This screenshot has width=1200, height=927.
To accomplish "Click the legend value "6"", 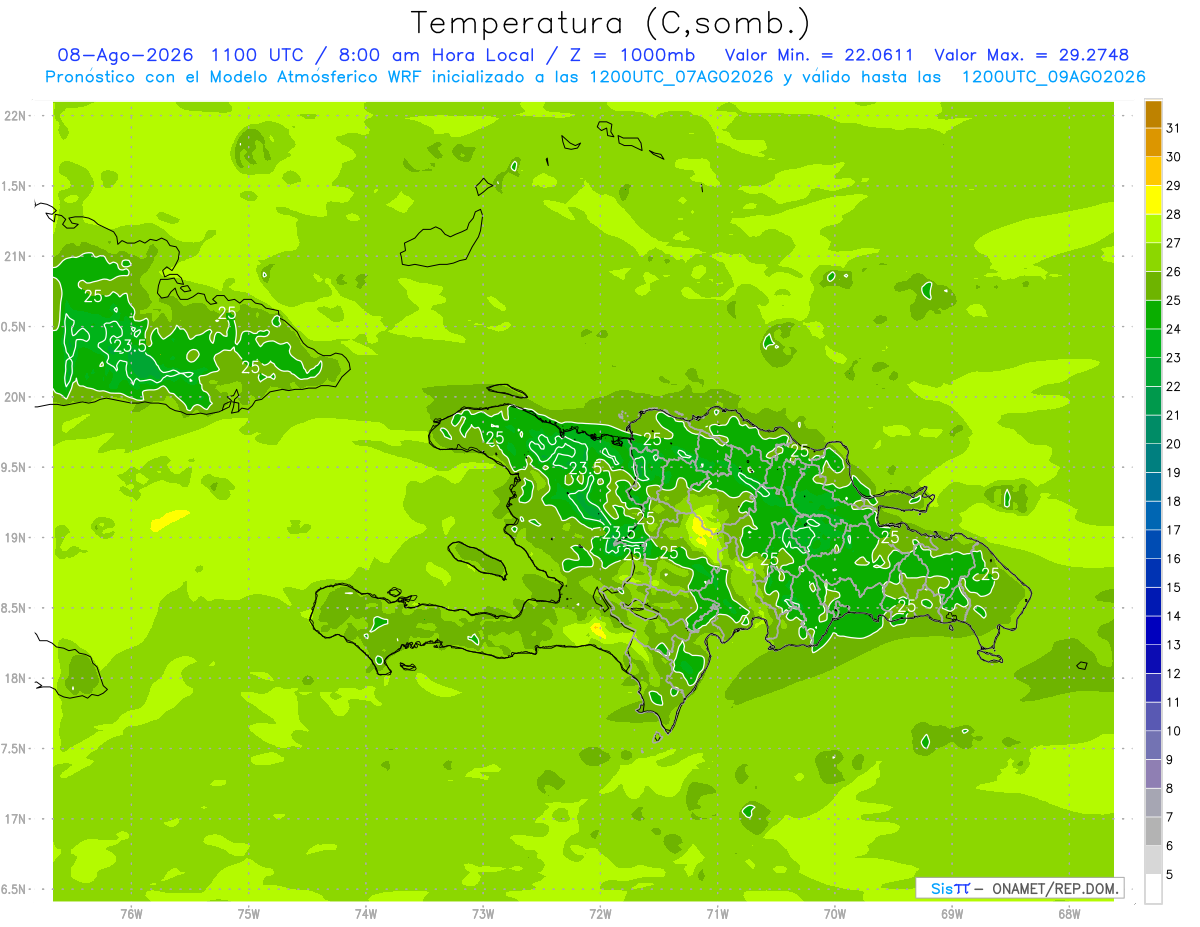I will click(x=1170, y=846).
